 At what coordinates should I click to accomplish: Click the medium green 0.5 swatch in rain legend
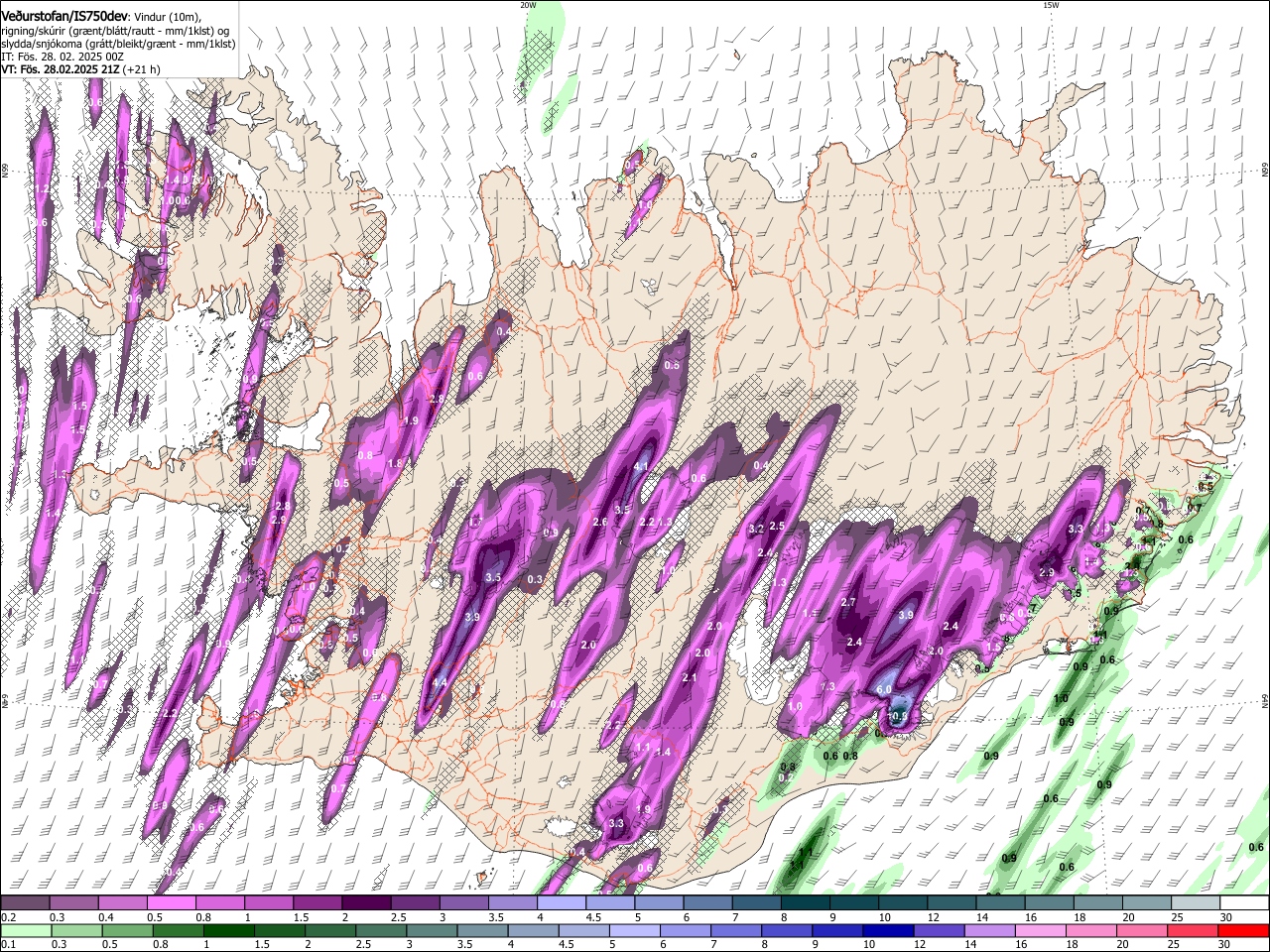127,930
